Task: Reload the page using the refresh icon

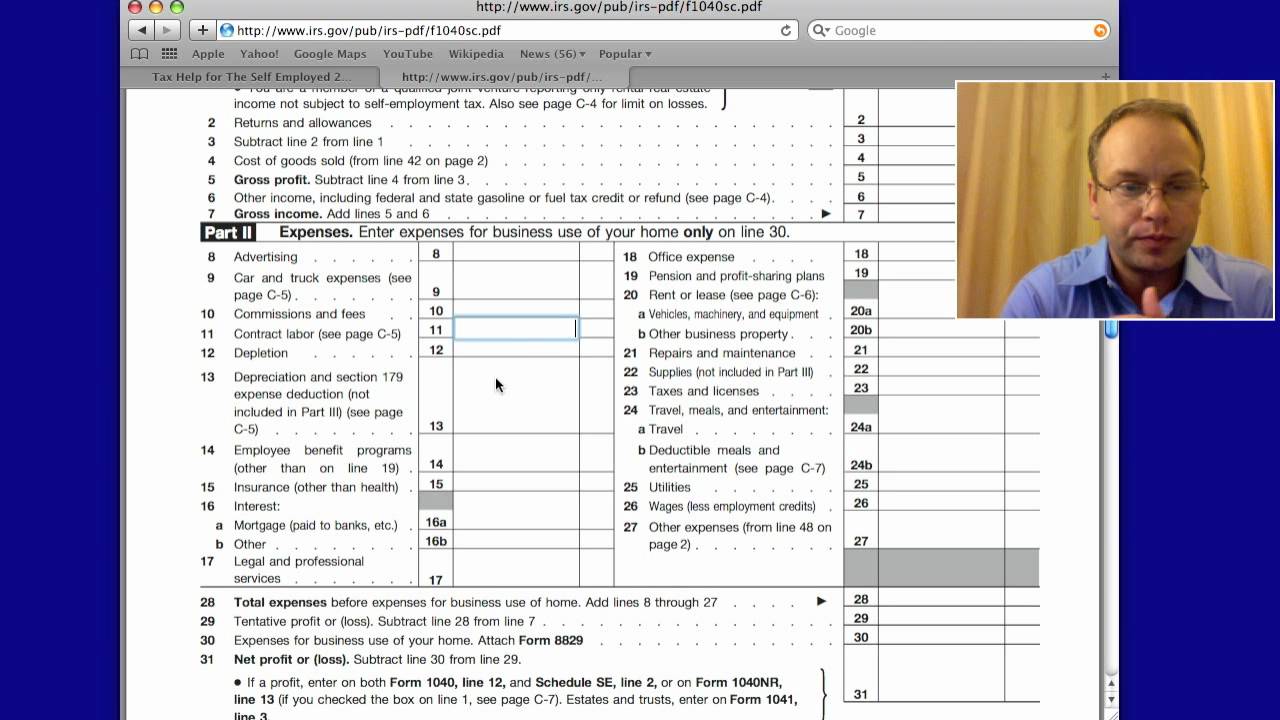Action: coord(786,30)
